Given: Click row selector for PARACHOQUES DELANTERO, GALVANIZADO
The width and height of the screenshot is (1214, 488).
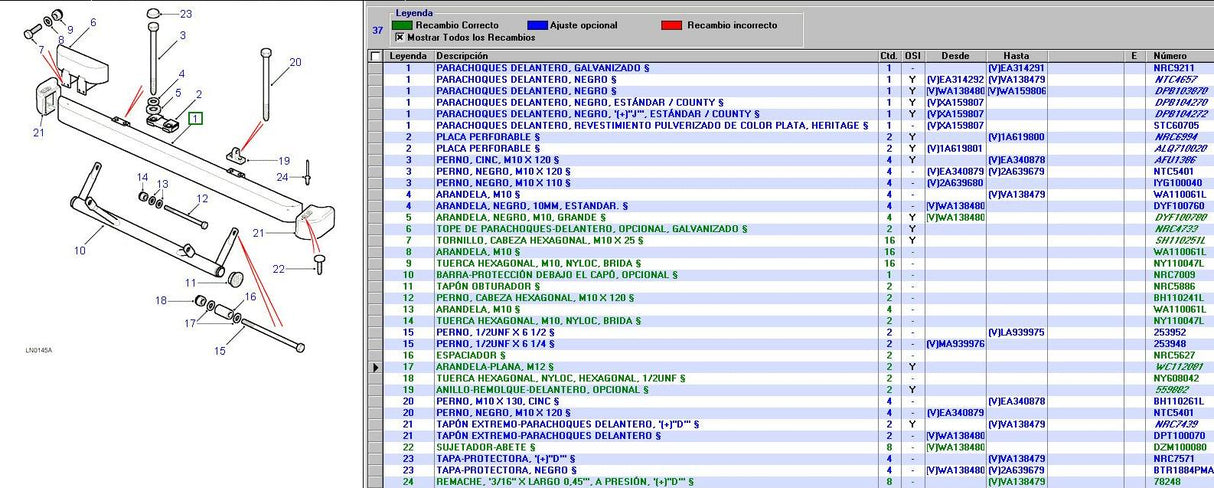Looking at the screenshot, I should coord(375,68).
